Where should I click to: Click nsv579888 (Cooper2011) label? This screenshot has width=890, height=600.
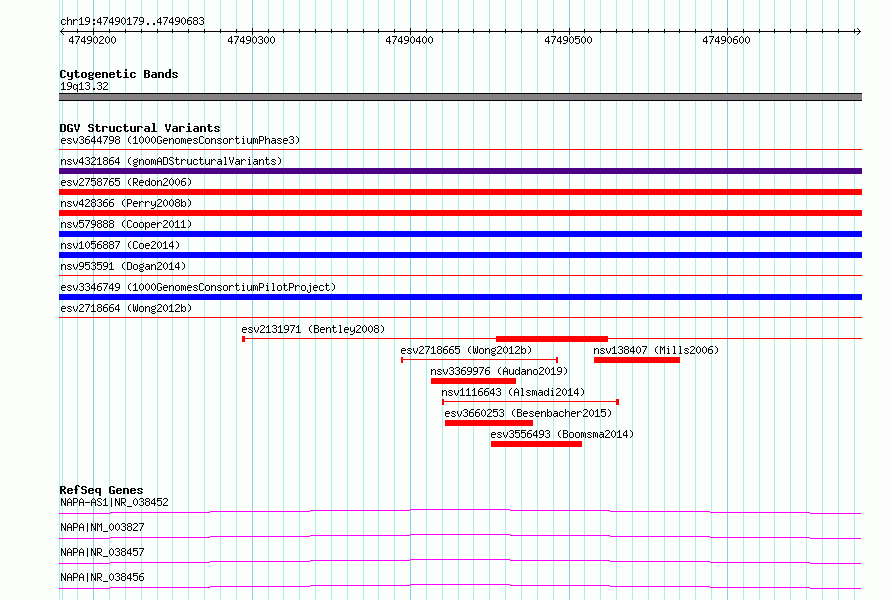[126, 224]
